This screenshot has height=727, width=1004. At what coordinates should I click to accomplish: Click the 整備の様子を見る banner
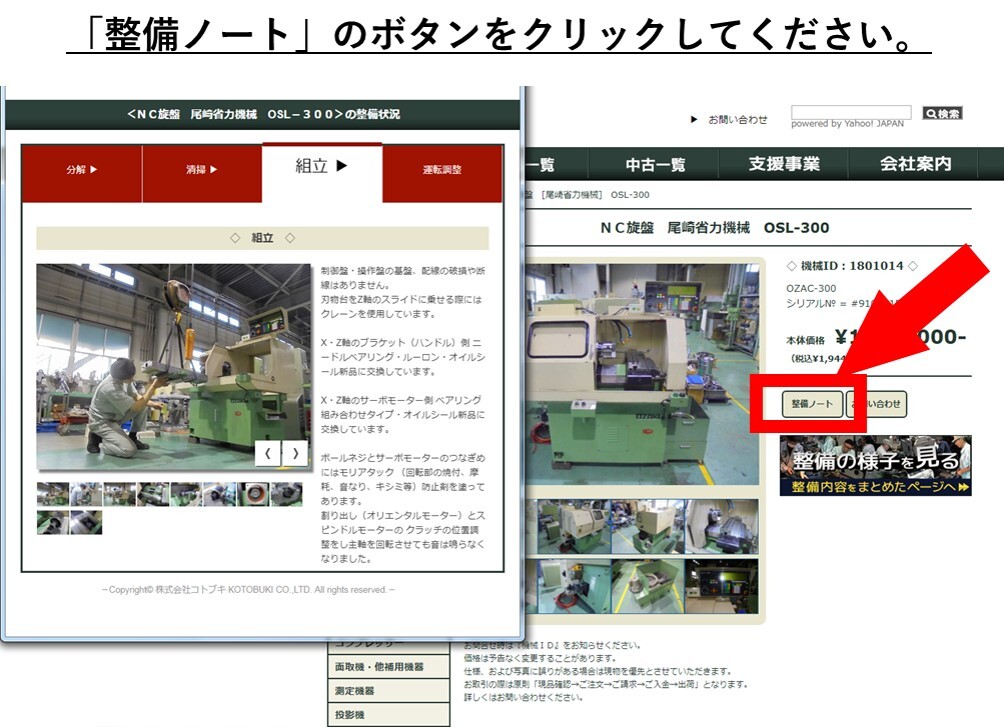(x=875, y=465)
